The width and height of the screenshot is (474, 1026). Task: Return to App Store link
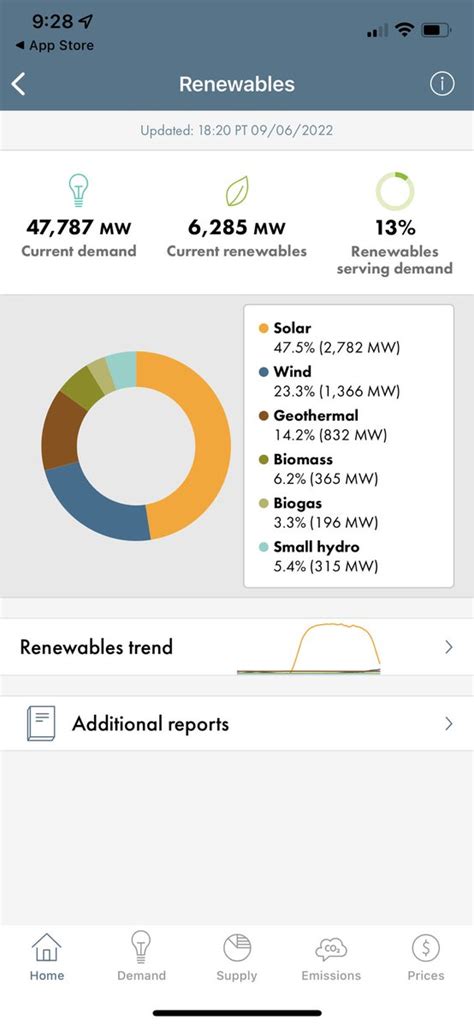pyautogui.click(x=54, y=46)
